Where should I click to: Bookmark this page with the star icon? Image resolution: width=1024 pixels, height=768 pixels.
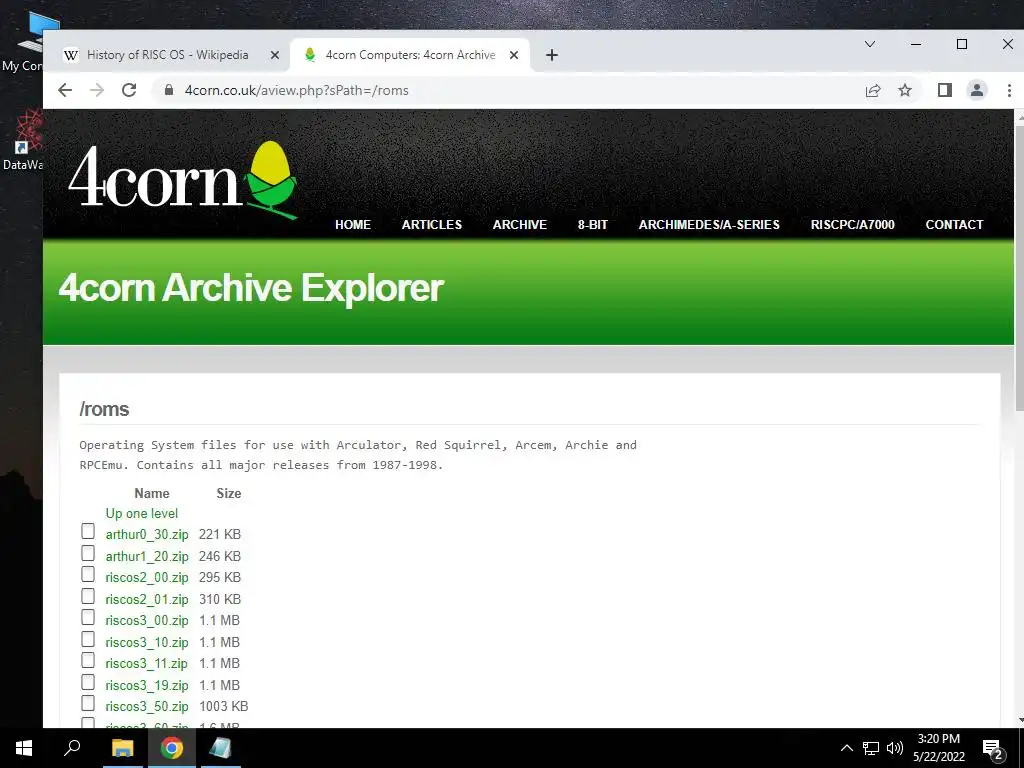904,90
